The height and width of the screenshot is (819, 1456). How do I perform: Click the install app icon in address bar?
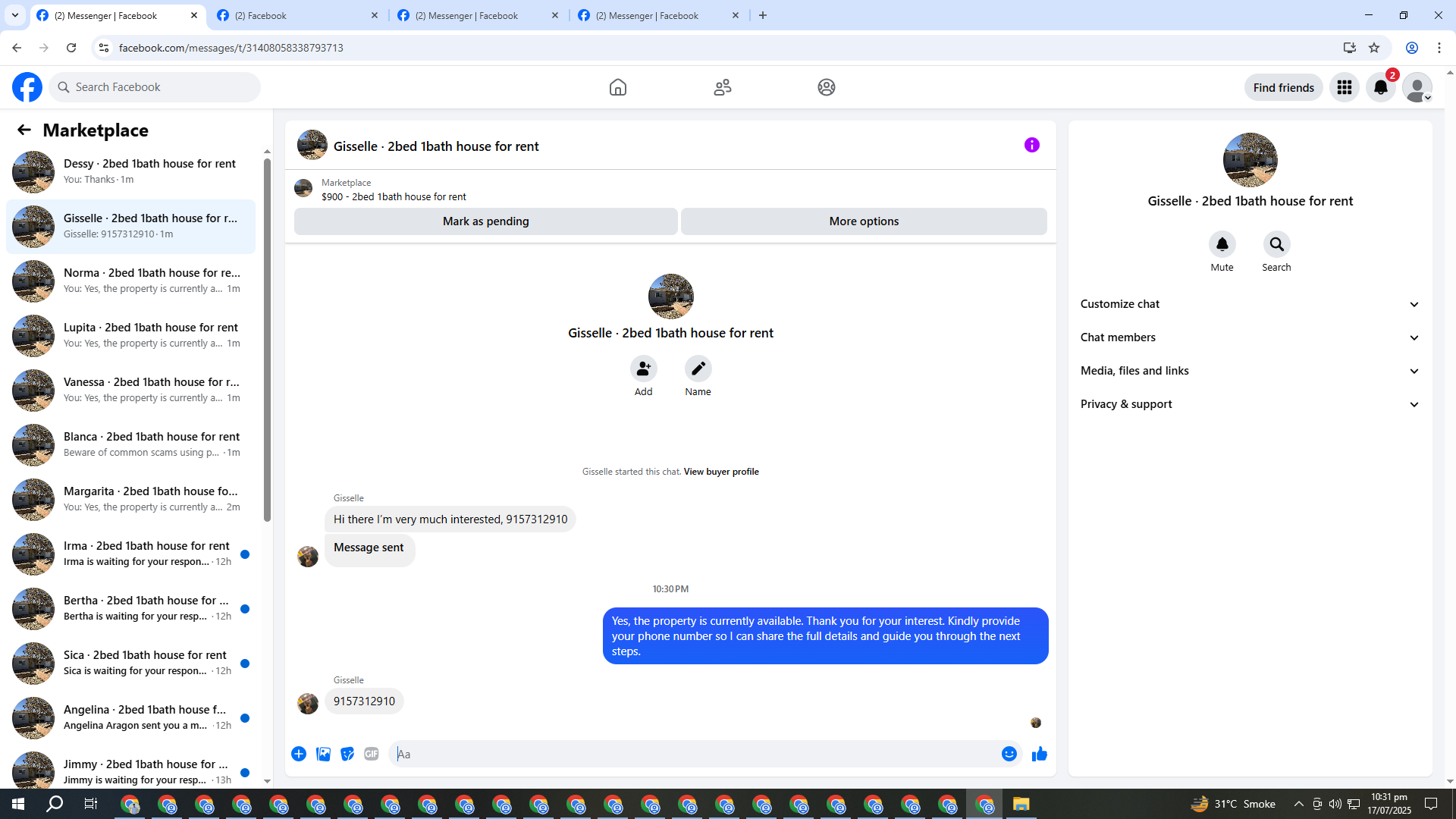tap(1350, 48)
